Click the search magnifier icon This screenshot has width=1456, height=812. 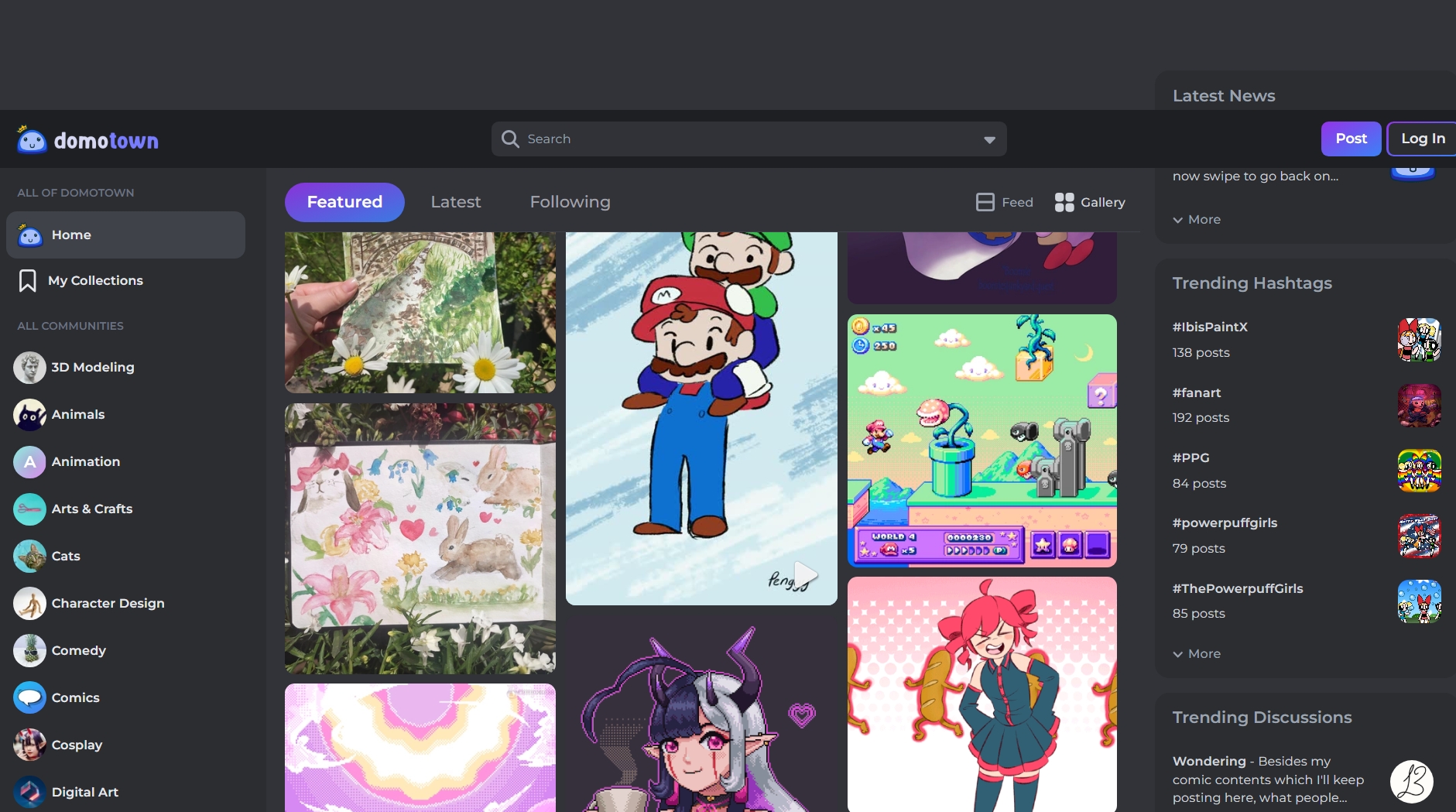[x=510, y=139]
